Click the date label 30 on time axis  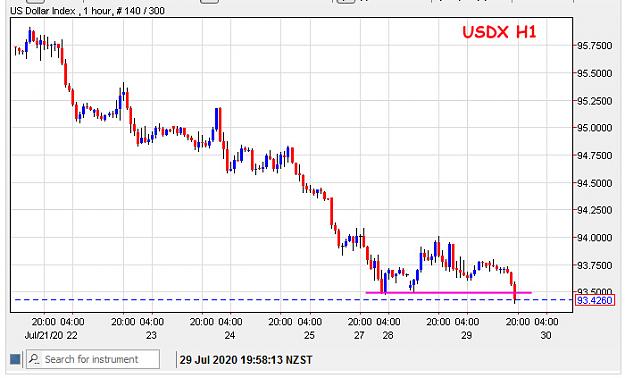pos(546,335)
